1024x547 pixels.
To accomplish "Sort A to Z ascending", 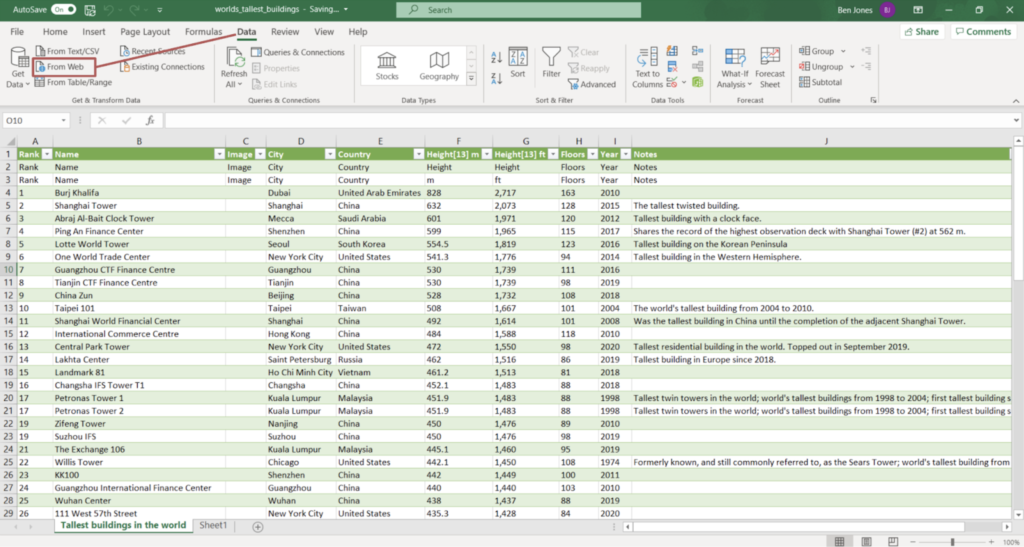I will [x=496, y=57].
